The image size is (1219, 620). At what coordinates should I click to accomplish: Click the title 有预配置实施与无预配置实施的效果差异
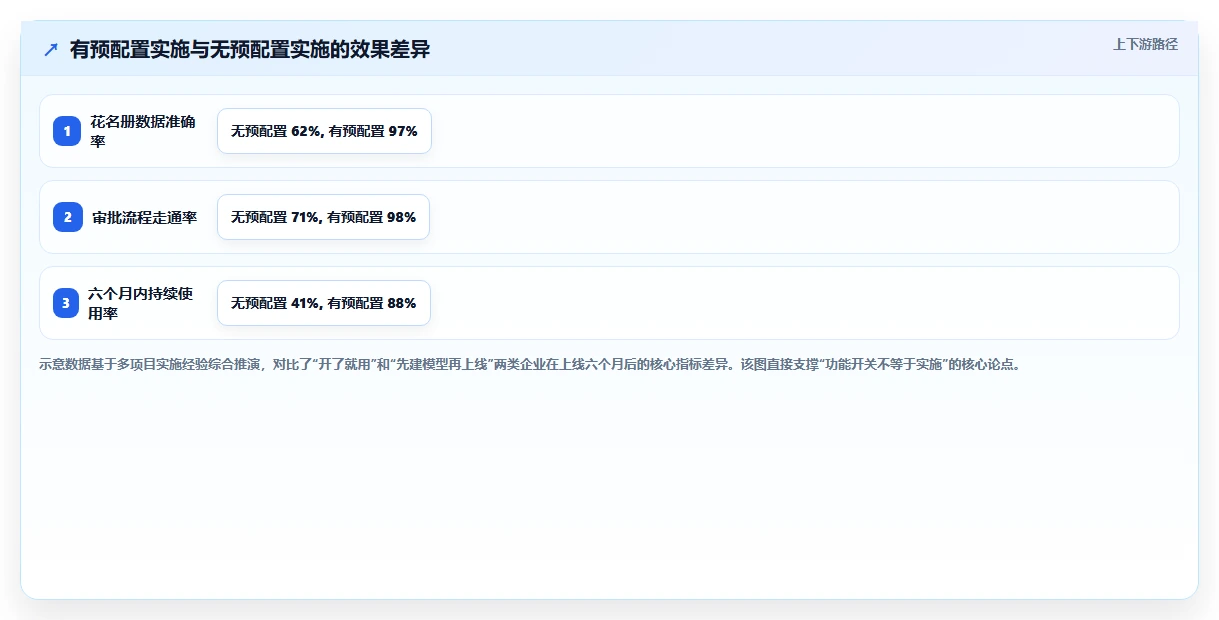(x=250, y=49)
